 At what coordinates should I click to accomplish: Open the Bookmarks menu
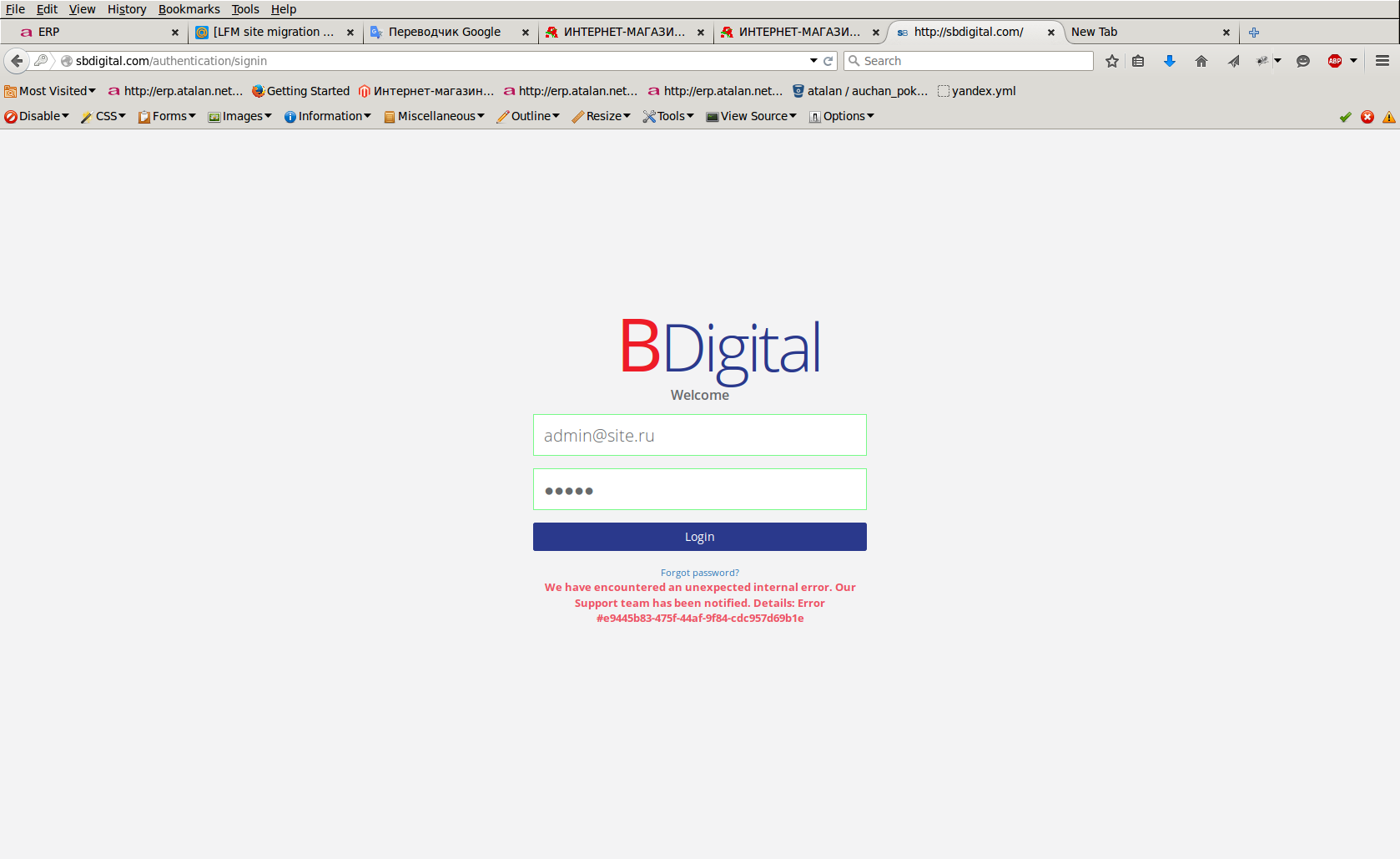(x=189, y=9)
